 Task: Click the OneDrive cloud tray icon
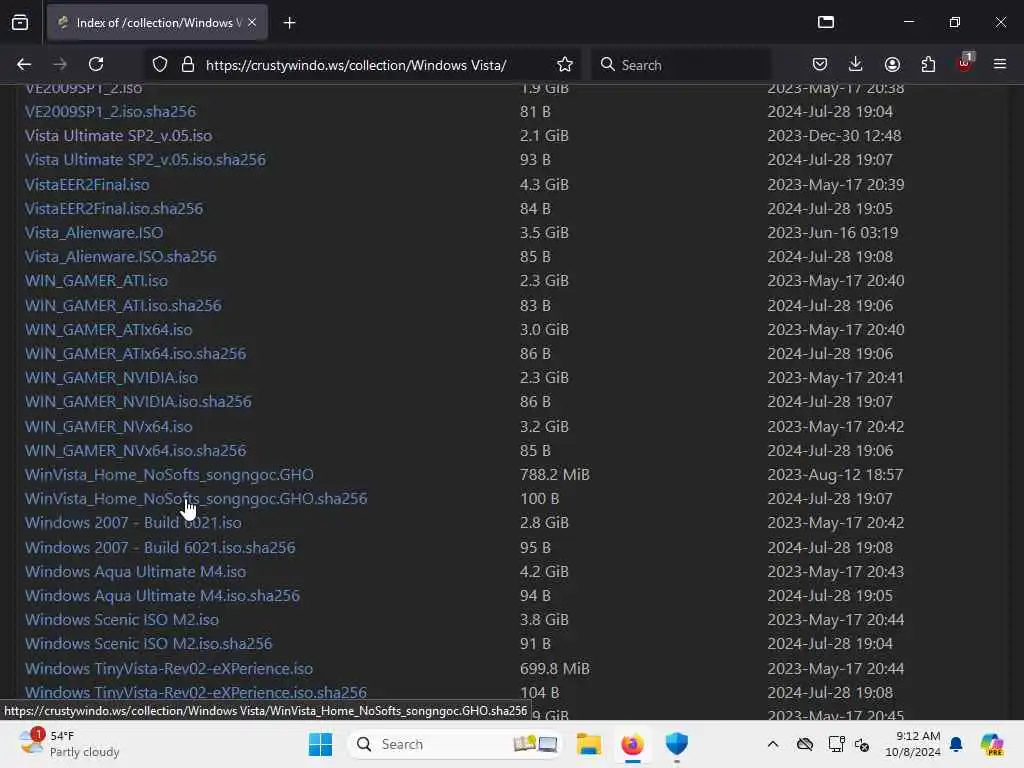tap(805, 744)
